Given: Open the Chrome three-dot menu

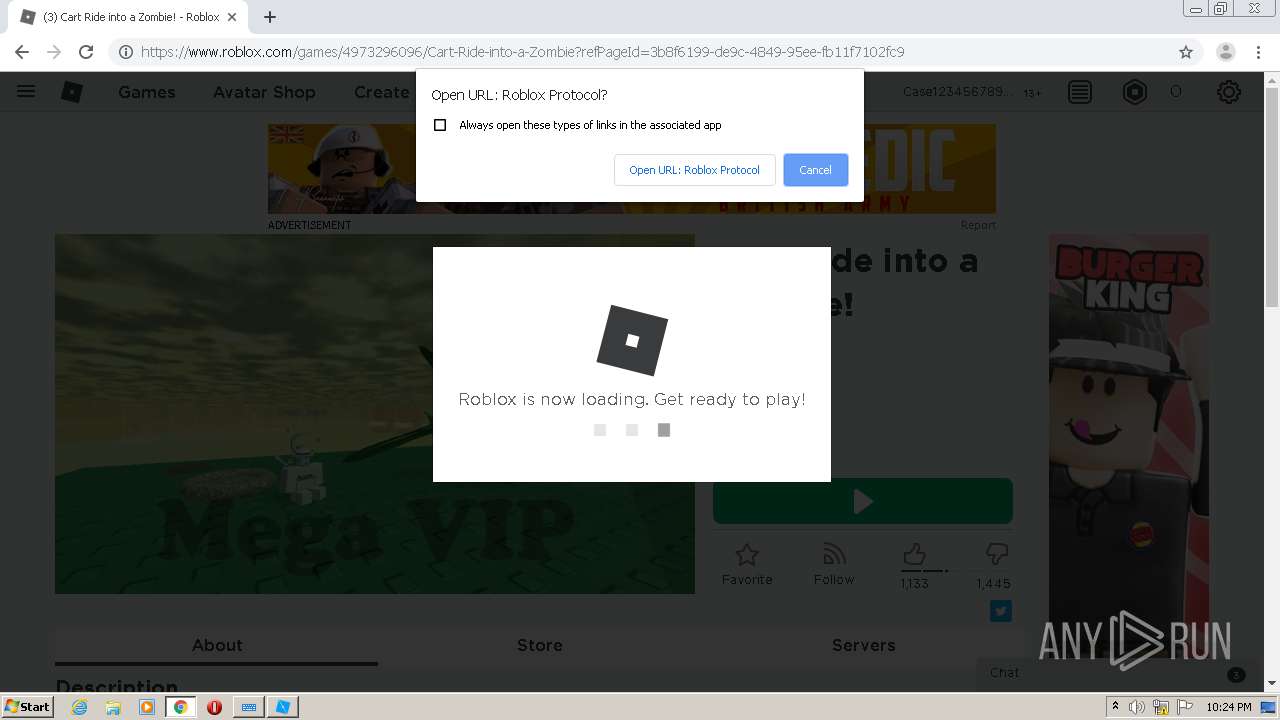Looking at the screenshot, I should [x=1260, y=52].
